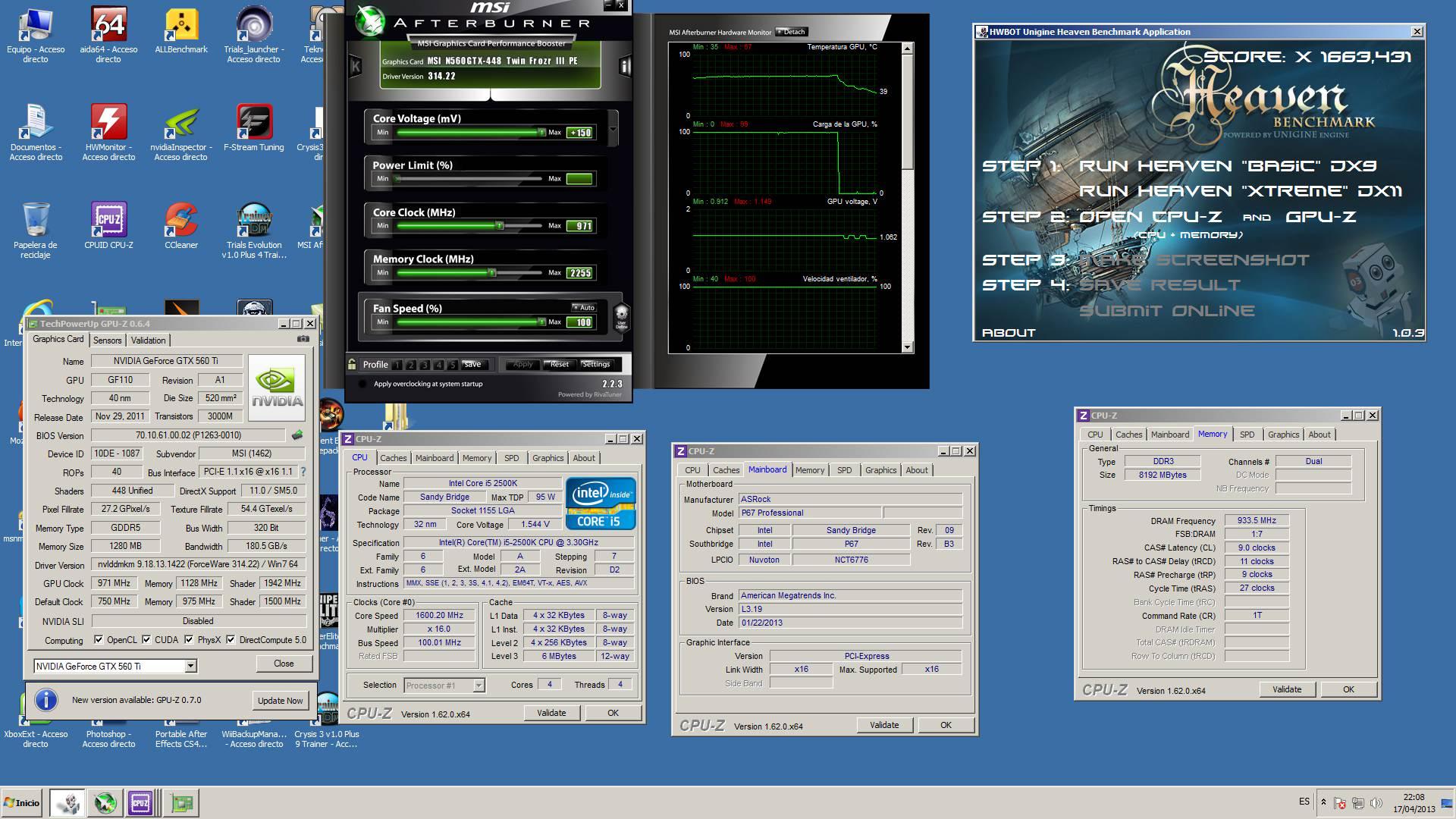Click the User Define fan gear icon

(x=621, y=315)
